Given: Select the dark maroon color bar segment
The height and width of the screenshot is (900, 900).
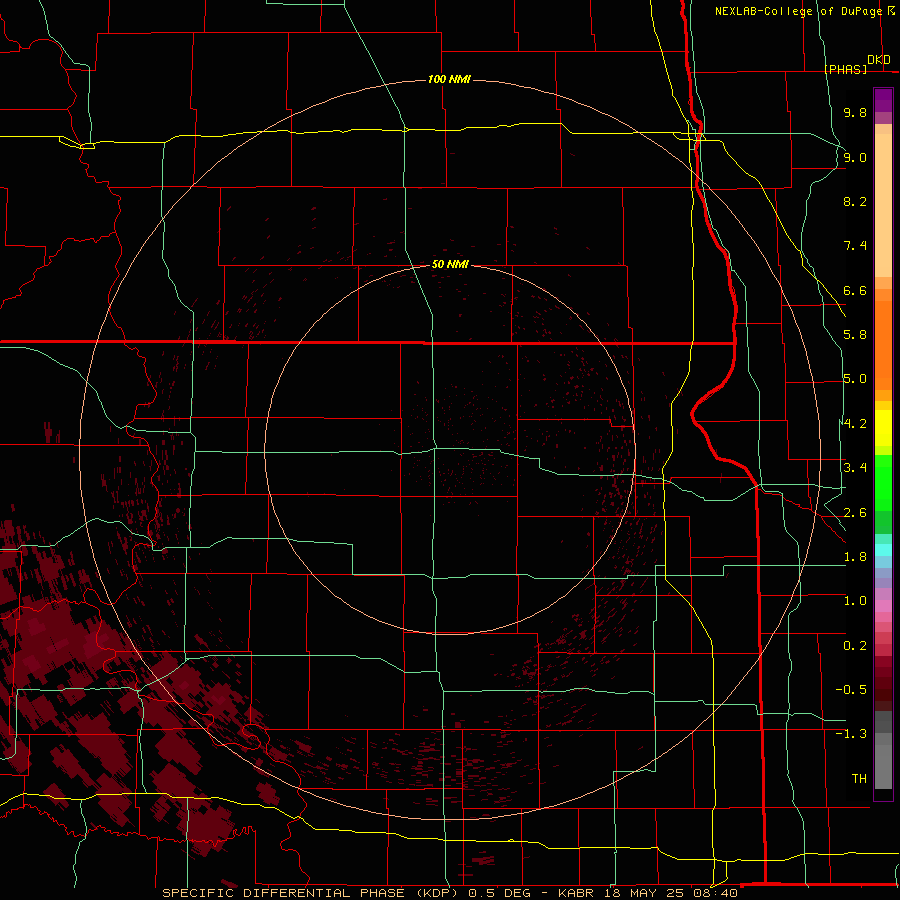Looking at the screenshot, I should 883,683.
